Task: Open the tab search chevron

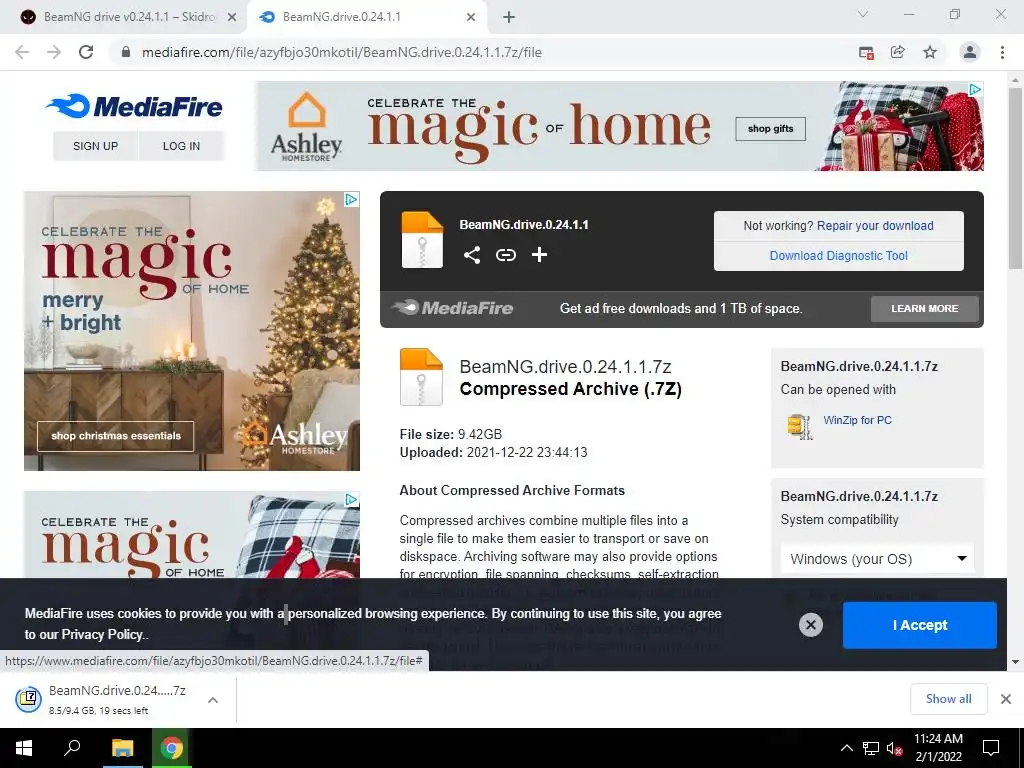Action: click(x=863, y=14)
